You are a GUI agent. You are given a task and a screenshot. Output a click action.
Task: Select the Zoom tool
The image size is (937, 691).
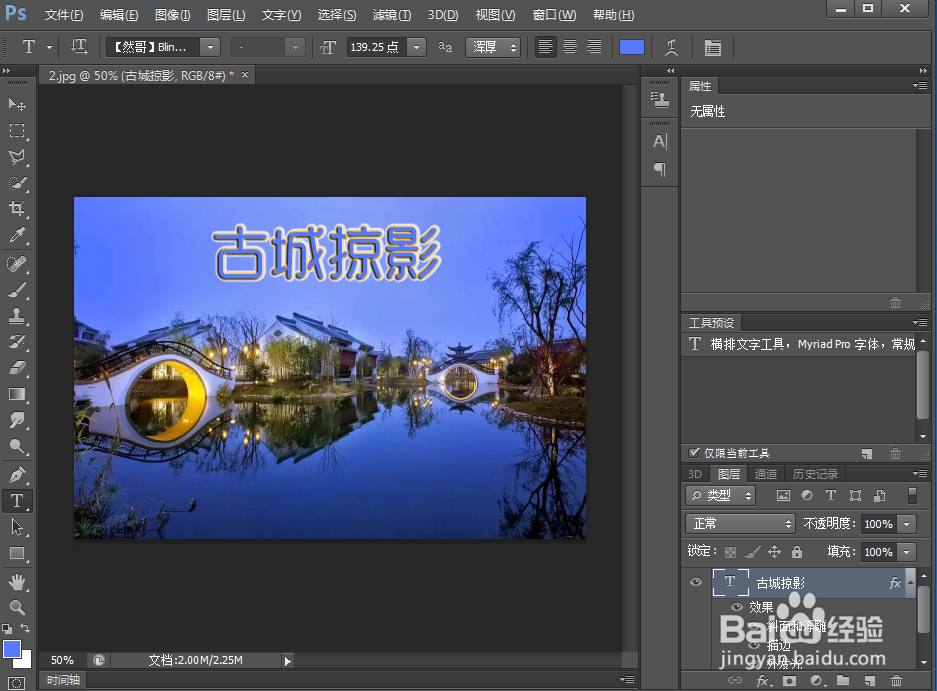coord(17,605)
